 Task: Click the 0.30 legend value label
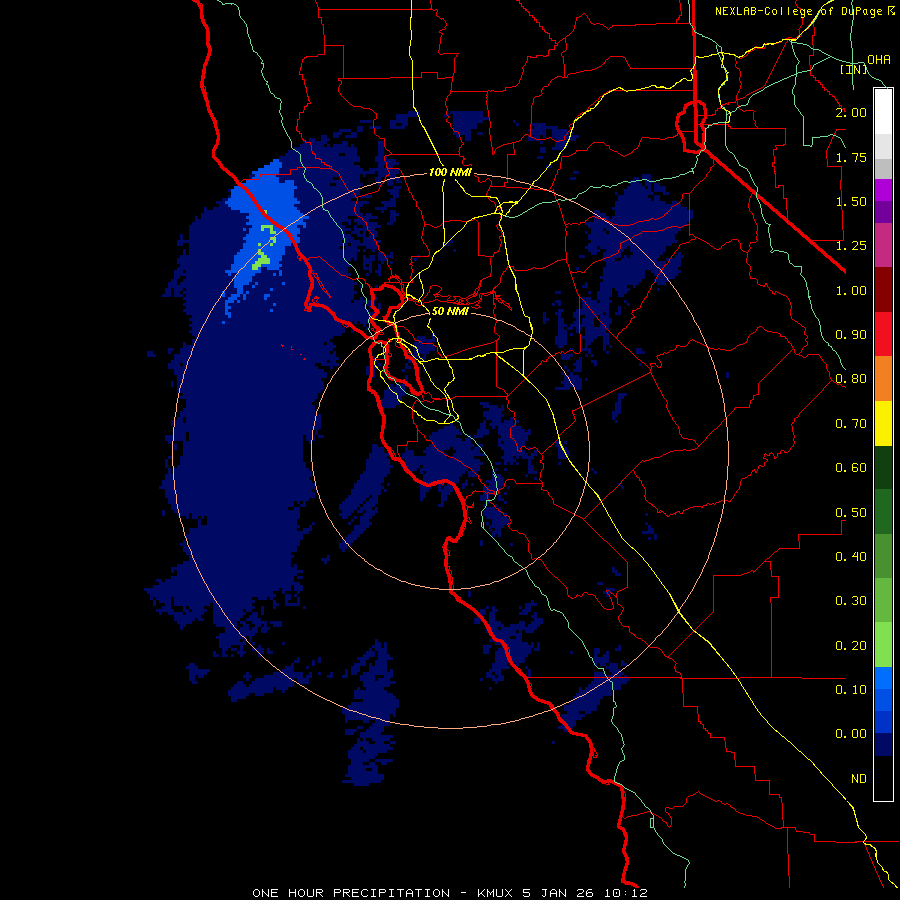pyautogui.click(x=851, y=601)
